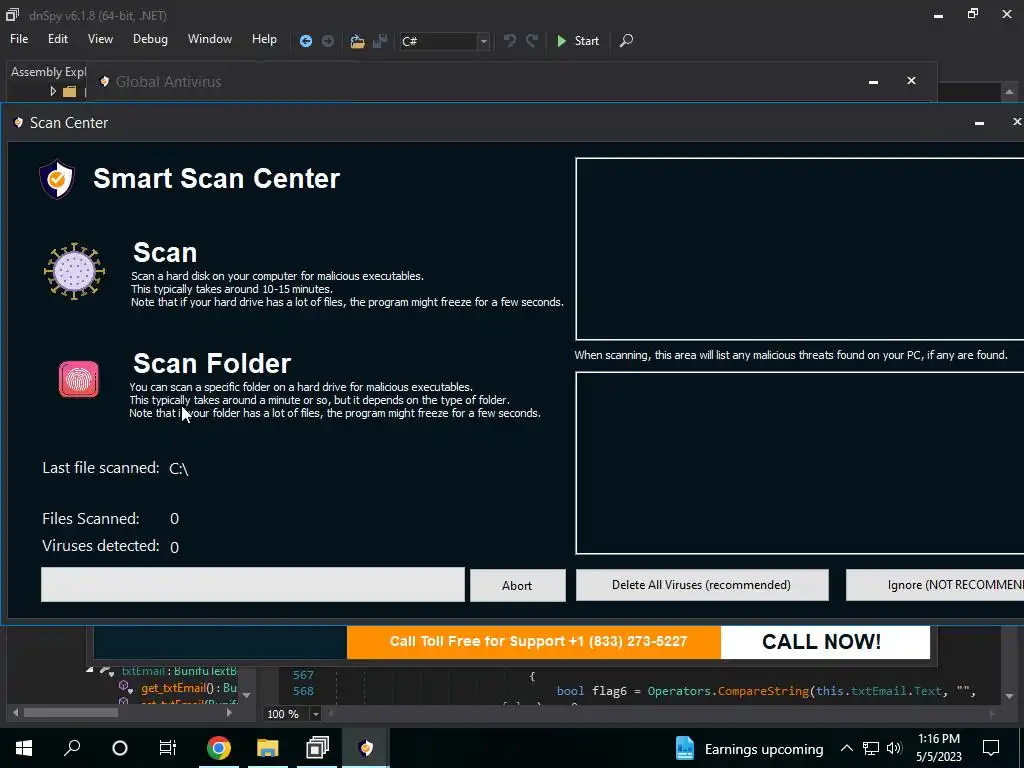The width and height of the screenshot is (1024, 768).
Task: Click the Scan heading
Action: coord(165,253)
